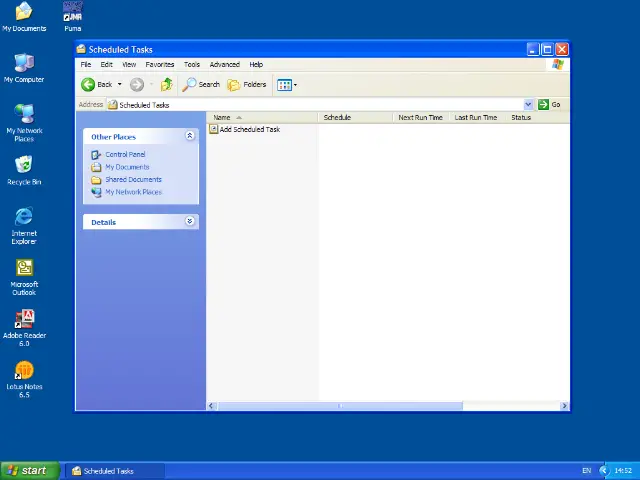The width and height of the screenshot is (640, 480).
Task: Open the Forward history dropdown arrow
Action: coord(151,84)
